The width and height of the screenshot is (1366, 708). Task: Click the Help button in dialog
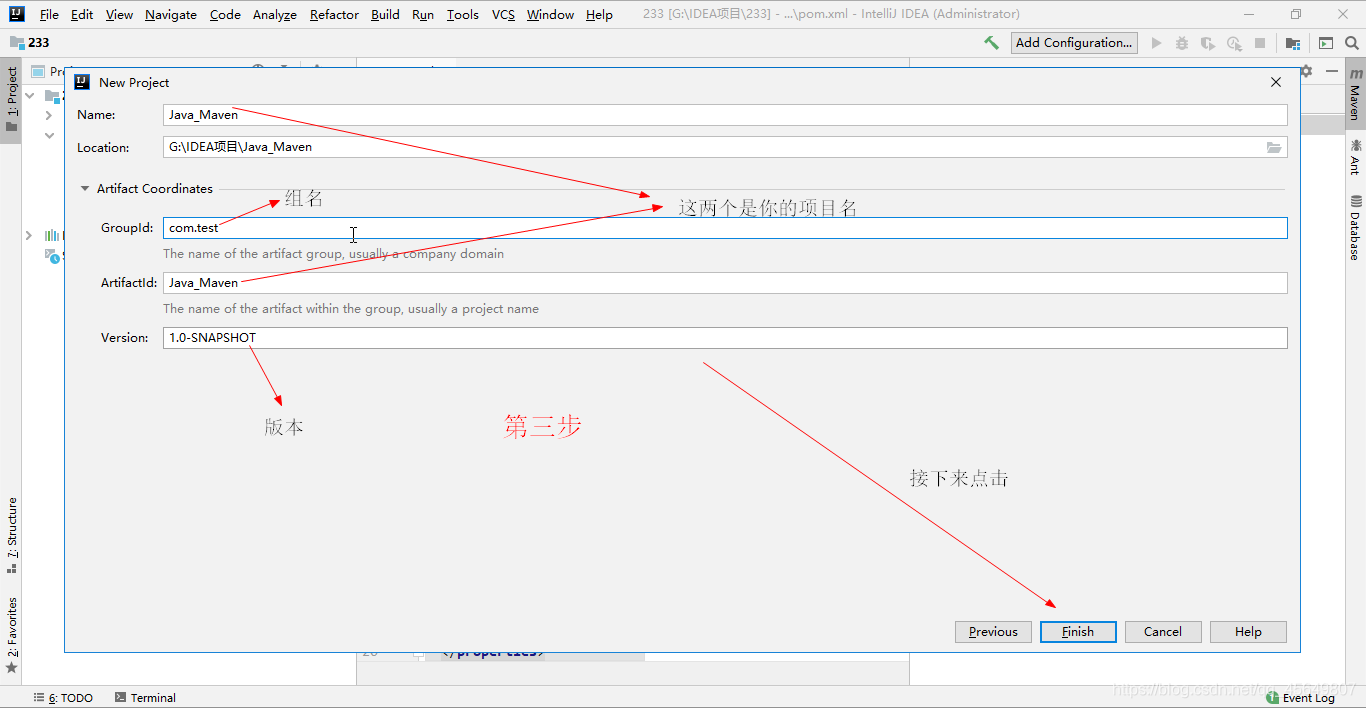[x=1248, y=632]
